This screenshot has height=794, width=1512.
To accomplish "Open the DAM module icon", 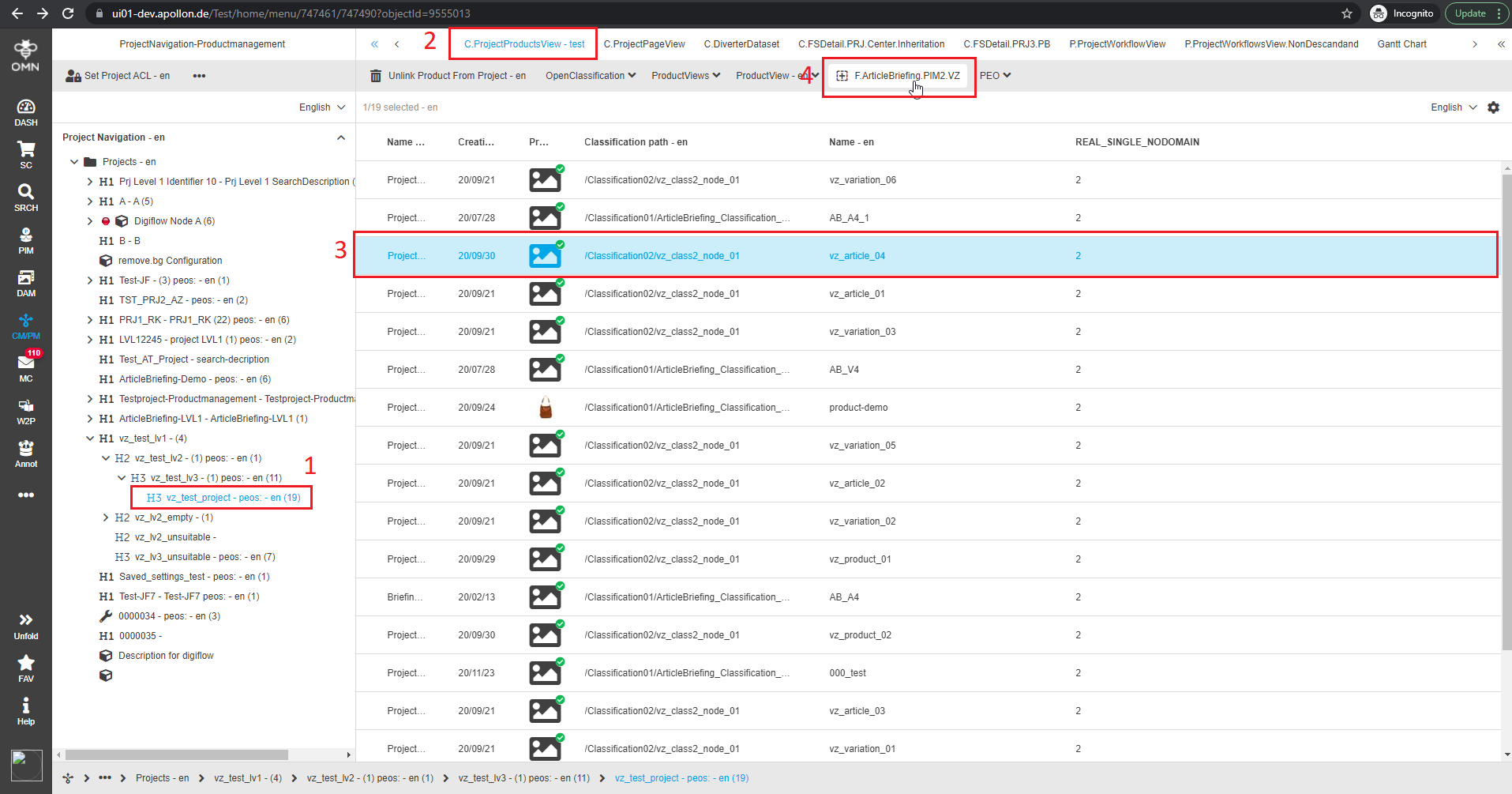I will [26, 282].
